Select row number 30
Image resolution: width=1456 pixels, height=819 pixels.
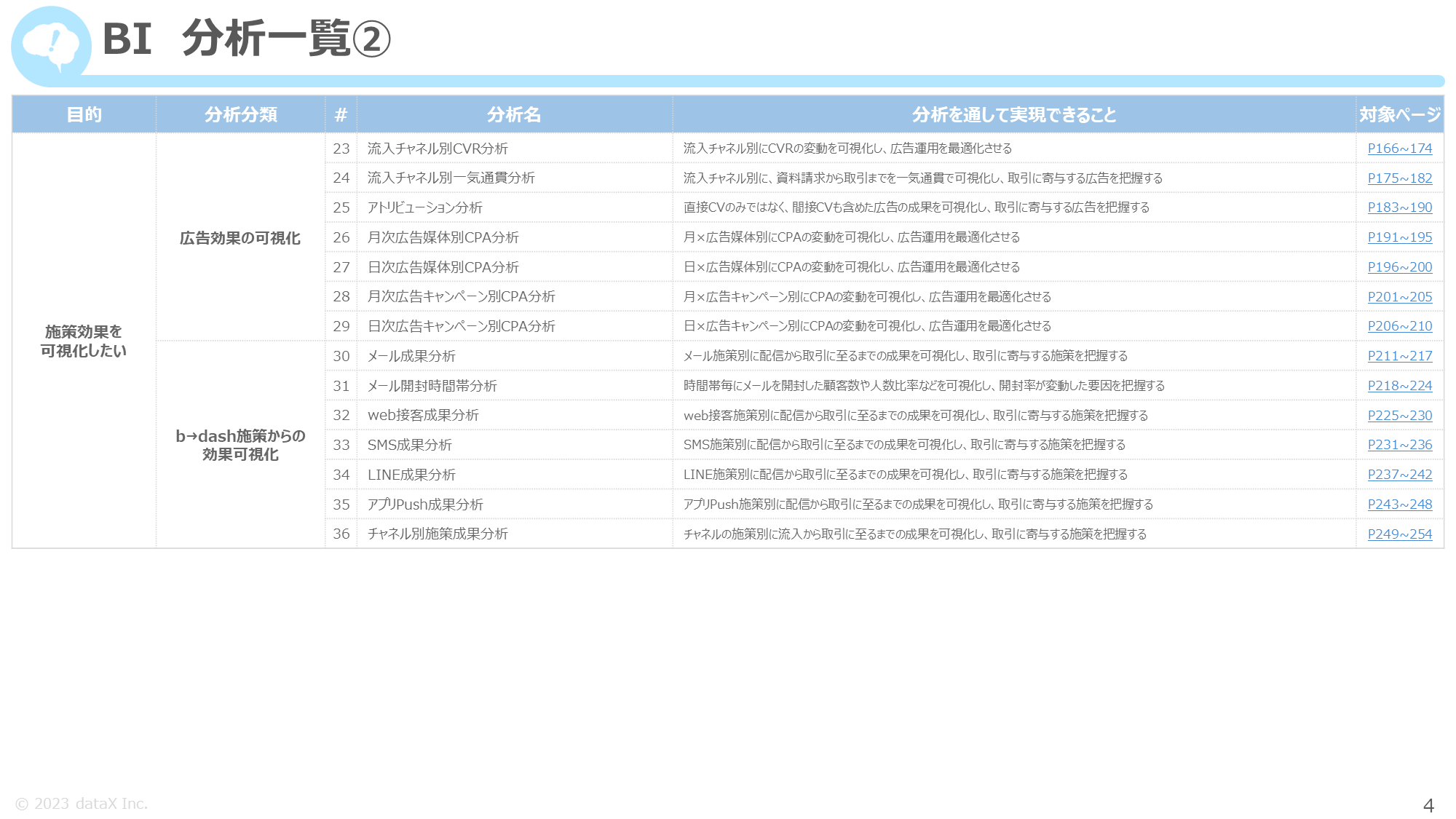pos(341,356)
